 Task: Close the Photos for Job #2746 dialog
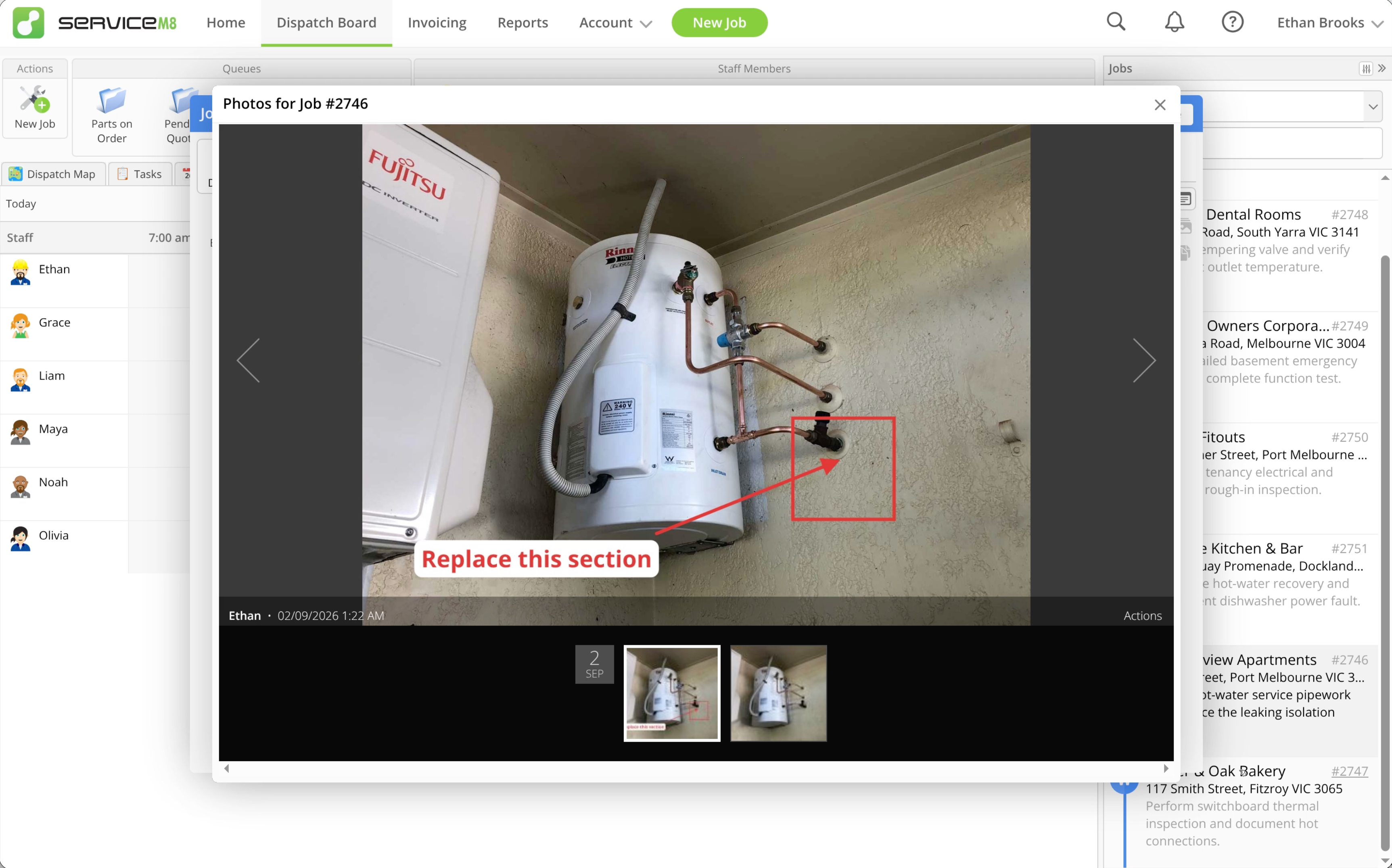pos(1160,104)
